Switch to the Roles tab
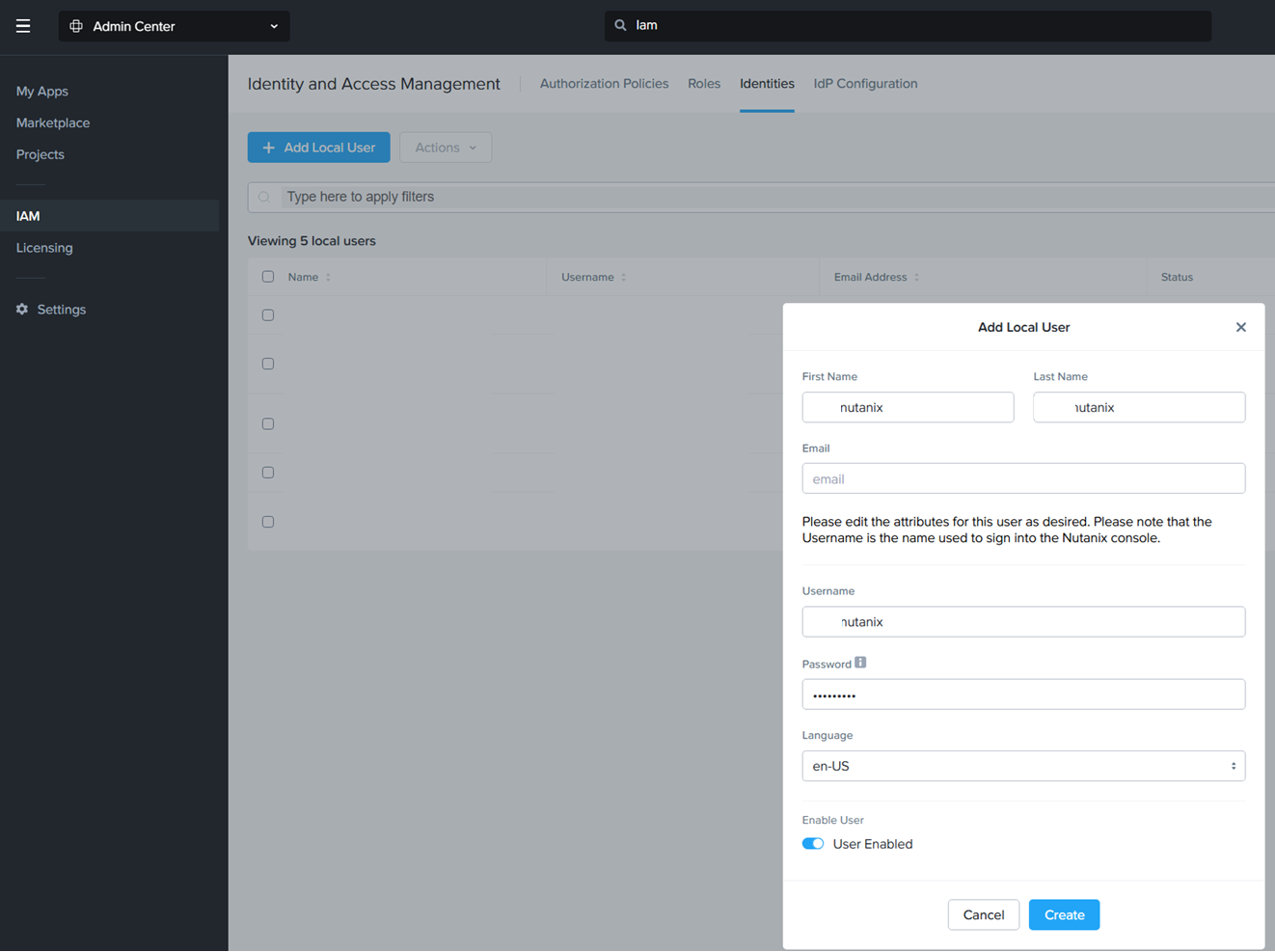1275x952 pixels. click(x=703, y=84)
